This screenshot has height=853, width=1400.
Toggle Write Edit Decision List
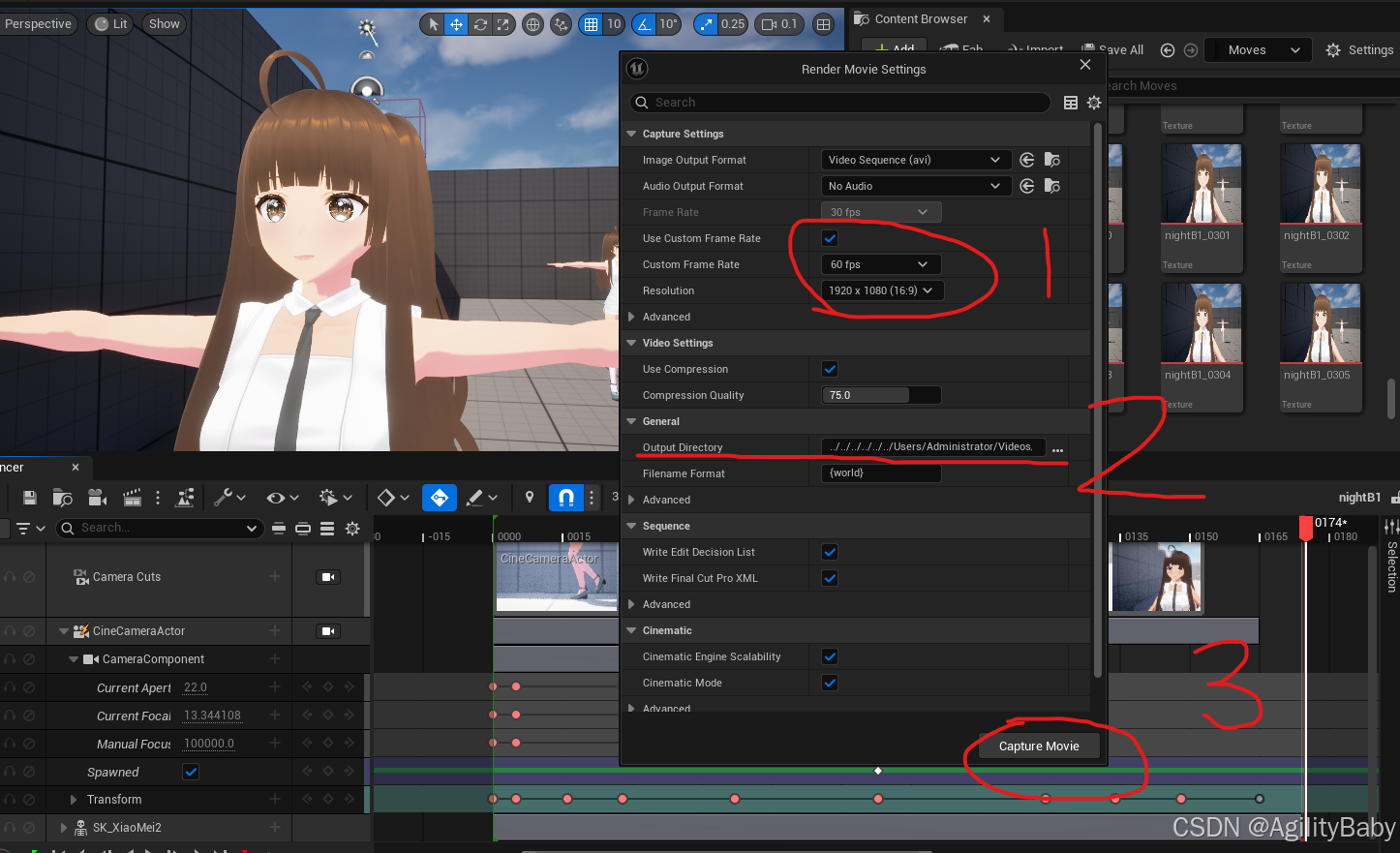pos(830,552)
